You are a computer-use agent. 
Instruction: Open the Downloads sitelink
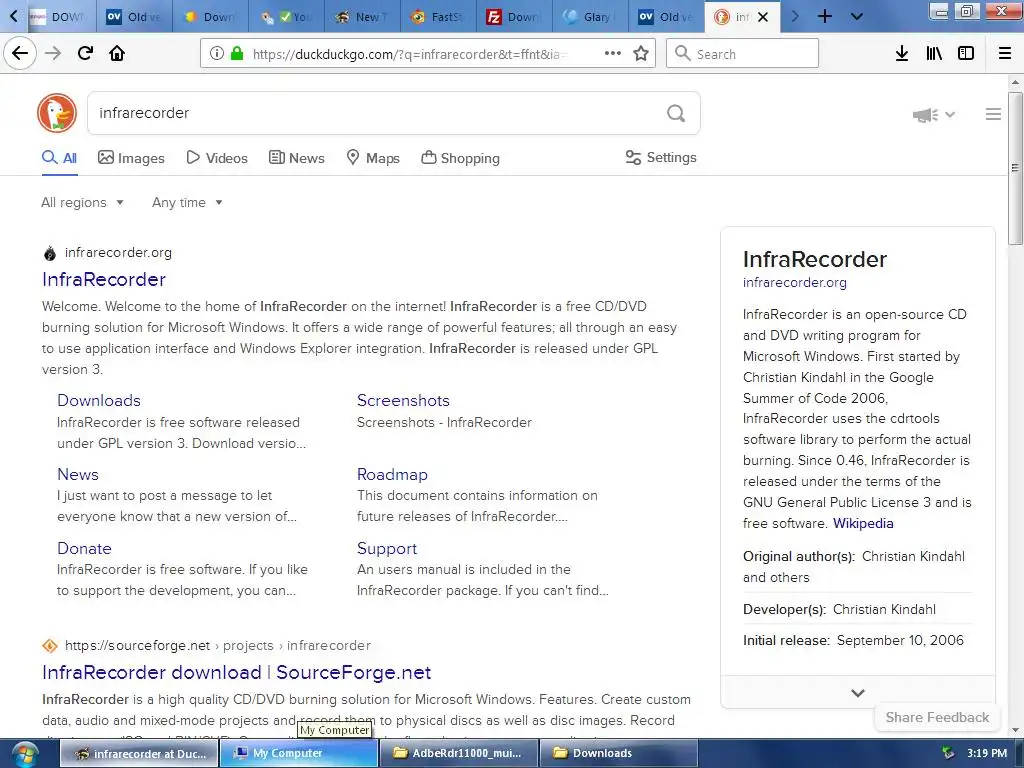(99, 400)
